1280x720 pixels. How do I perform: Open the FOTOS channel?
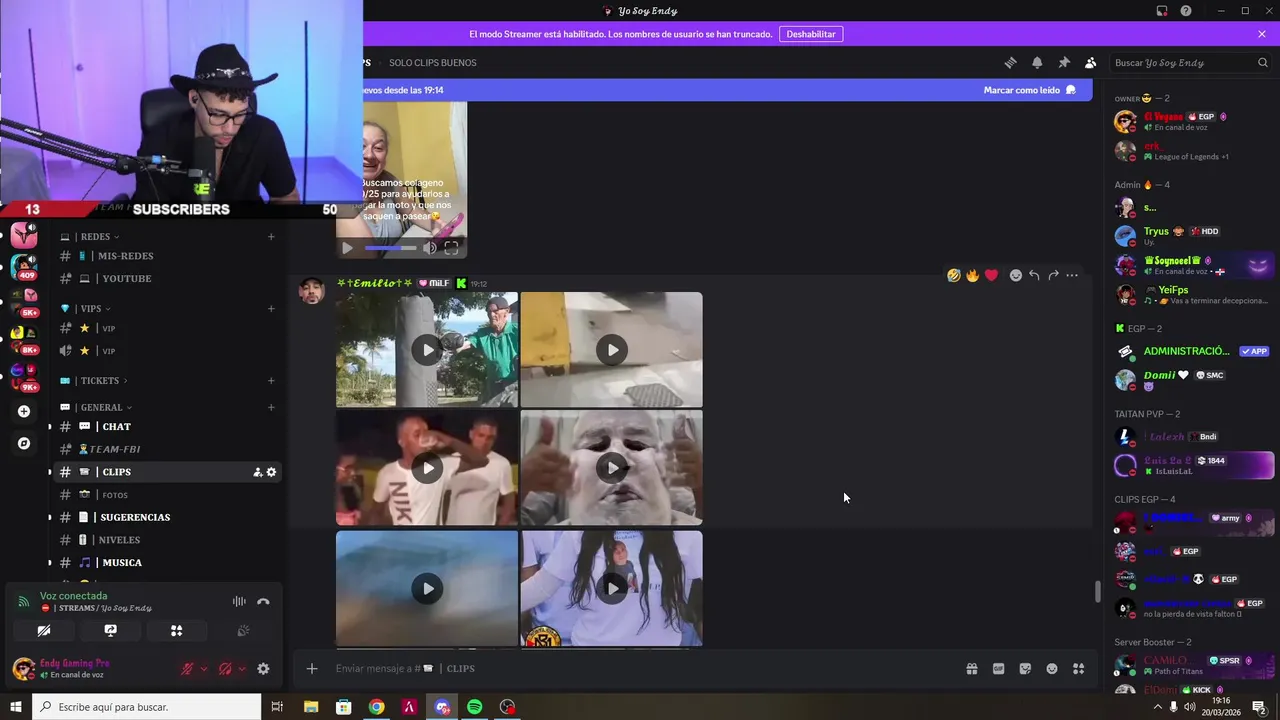tap(166, 495)
